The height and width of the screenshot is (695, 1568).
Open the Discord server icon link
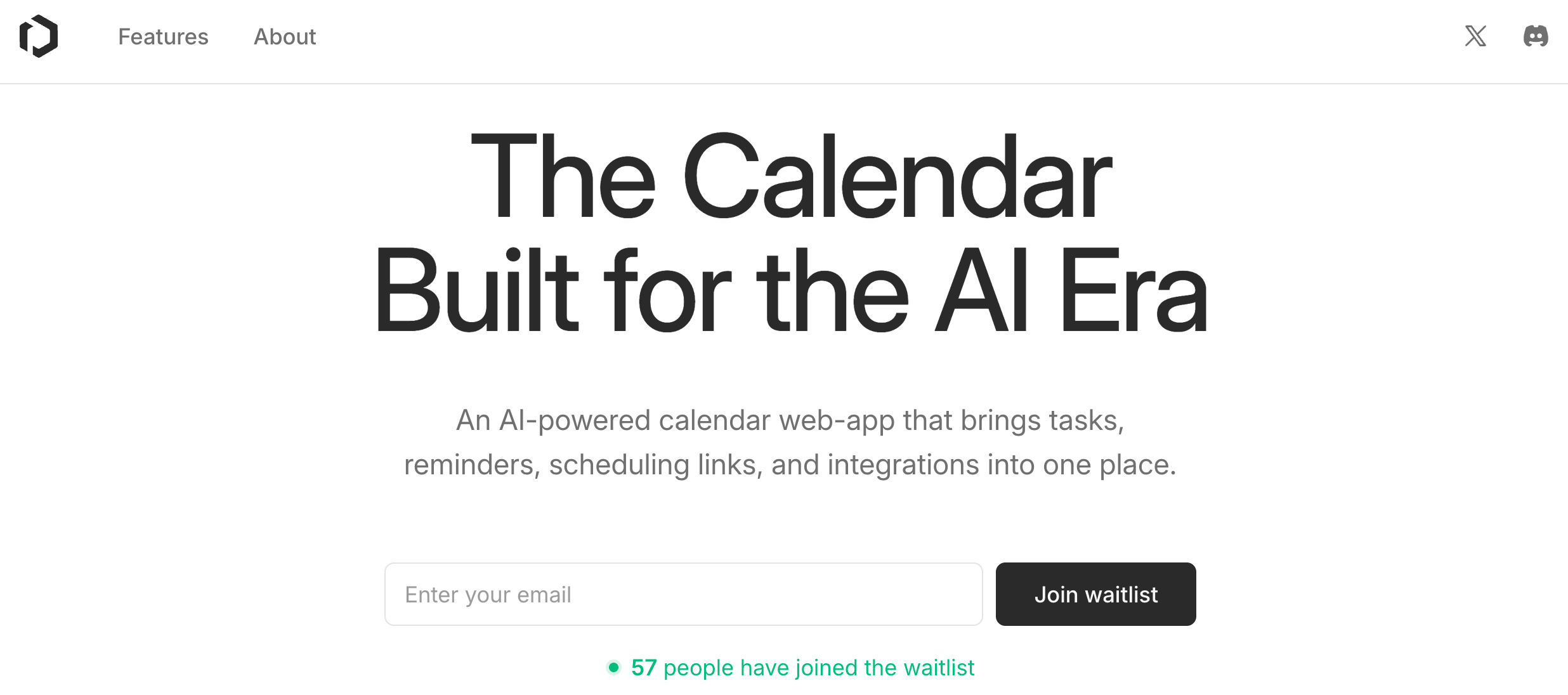(x=1536, y=36)
